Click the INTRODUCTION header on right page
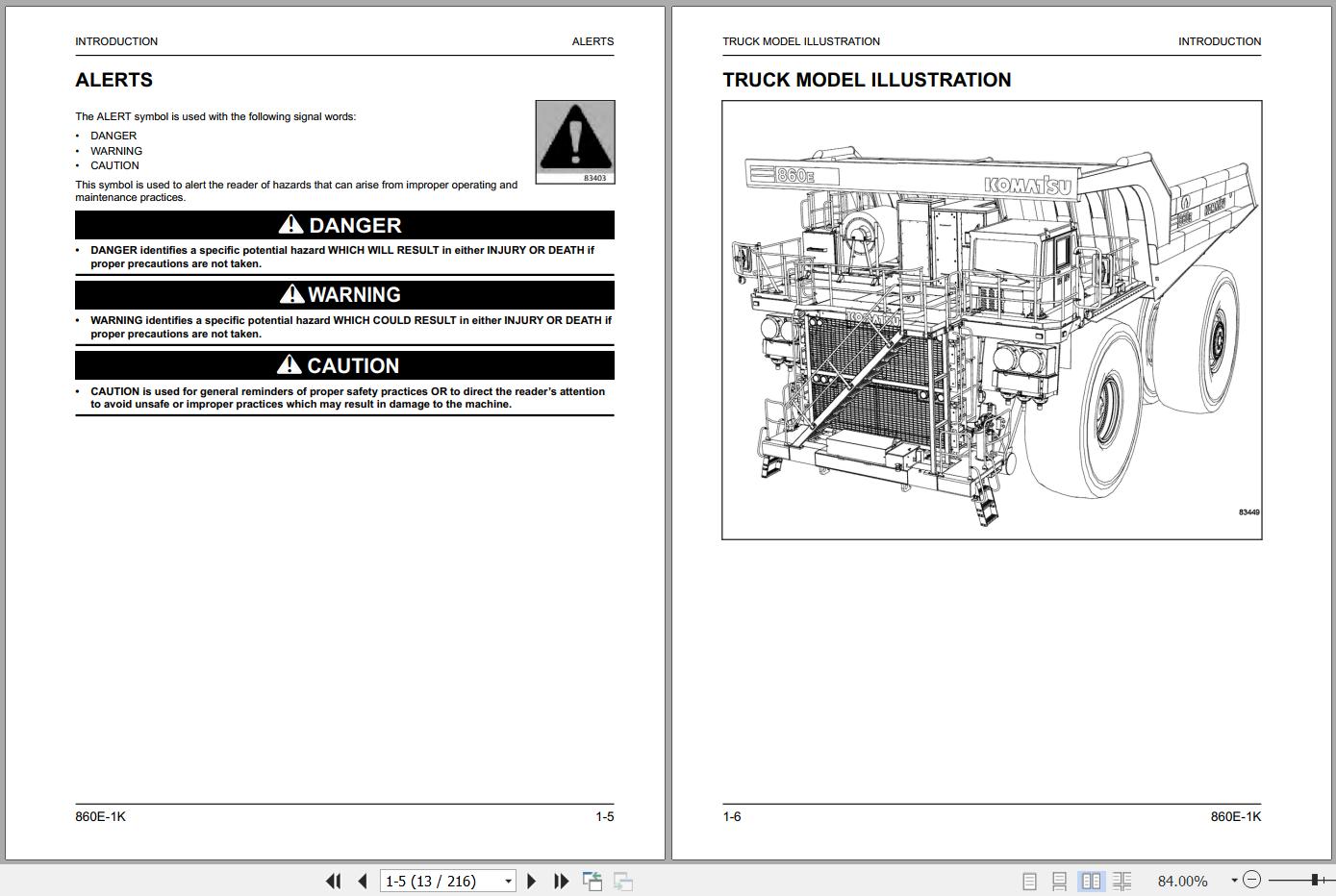The width and height of the screenshot is (1336, 896). point(1220,41)
